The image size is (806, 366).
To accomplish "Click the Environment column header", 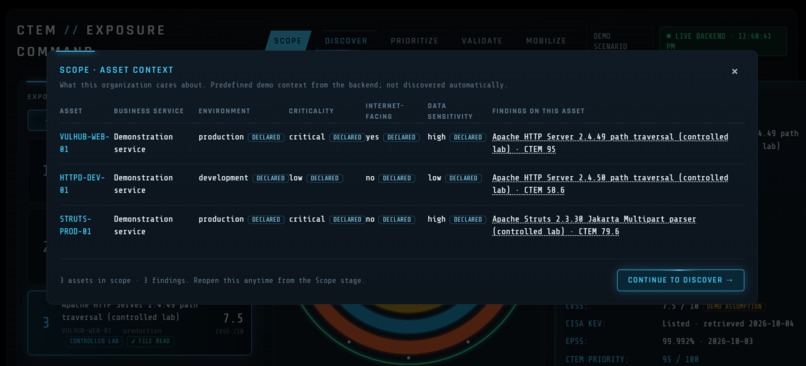I will tap(224, 111).
